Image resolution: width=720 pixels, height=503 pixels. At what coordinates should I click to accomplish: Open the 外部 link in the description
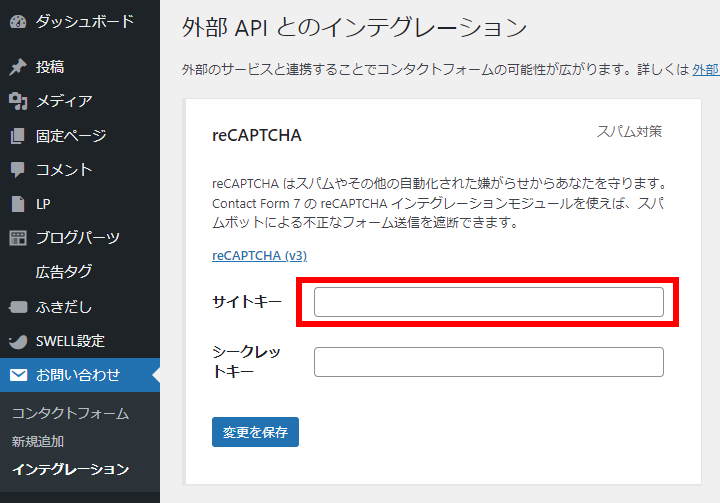pos(706,70)
